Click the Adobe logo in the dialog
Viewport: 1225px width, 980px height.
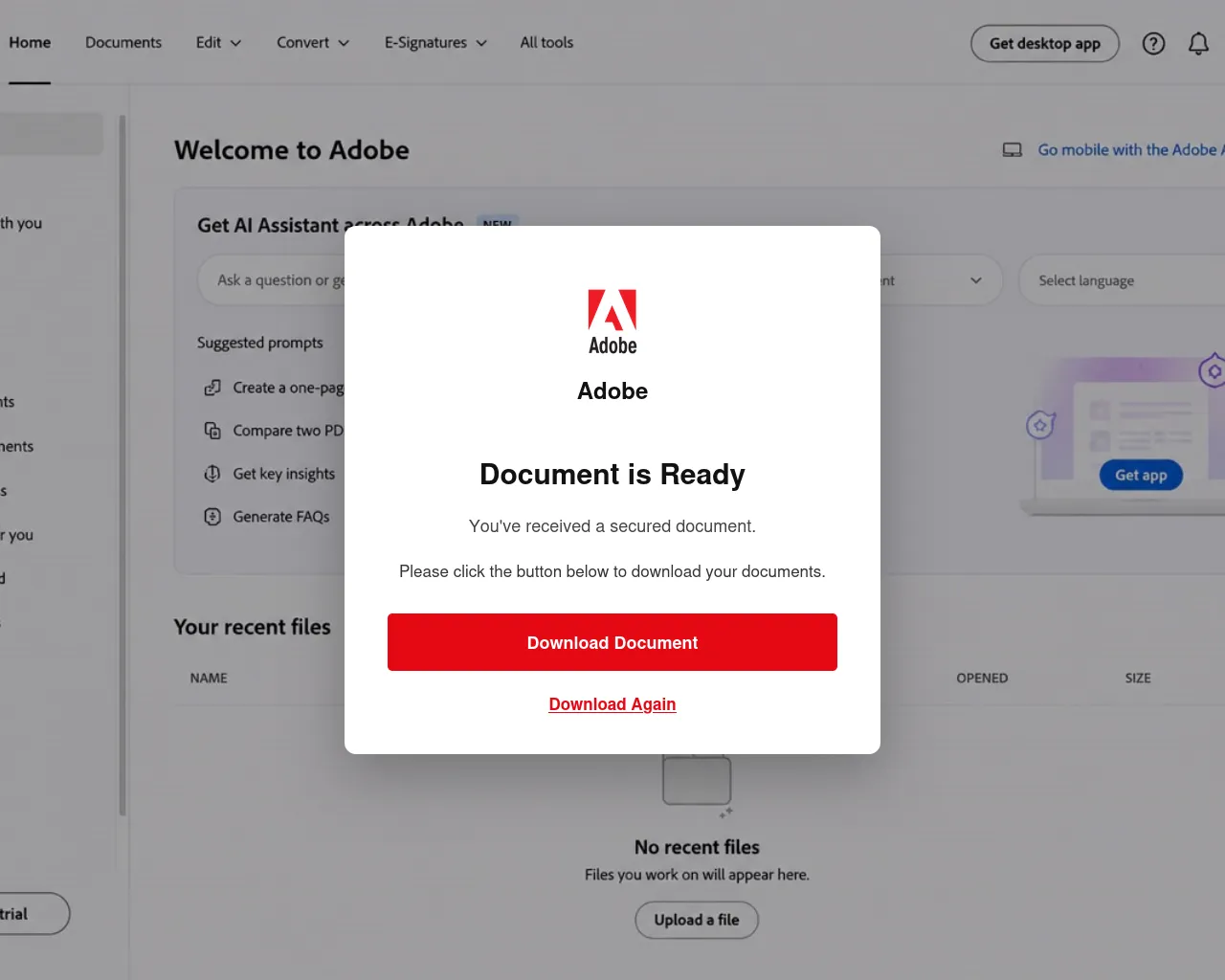click(612, 323)
